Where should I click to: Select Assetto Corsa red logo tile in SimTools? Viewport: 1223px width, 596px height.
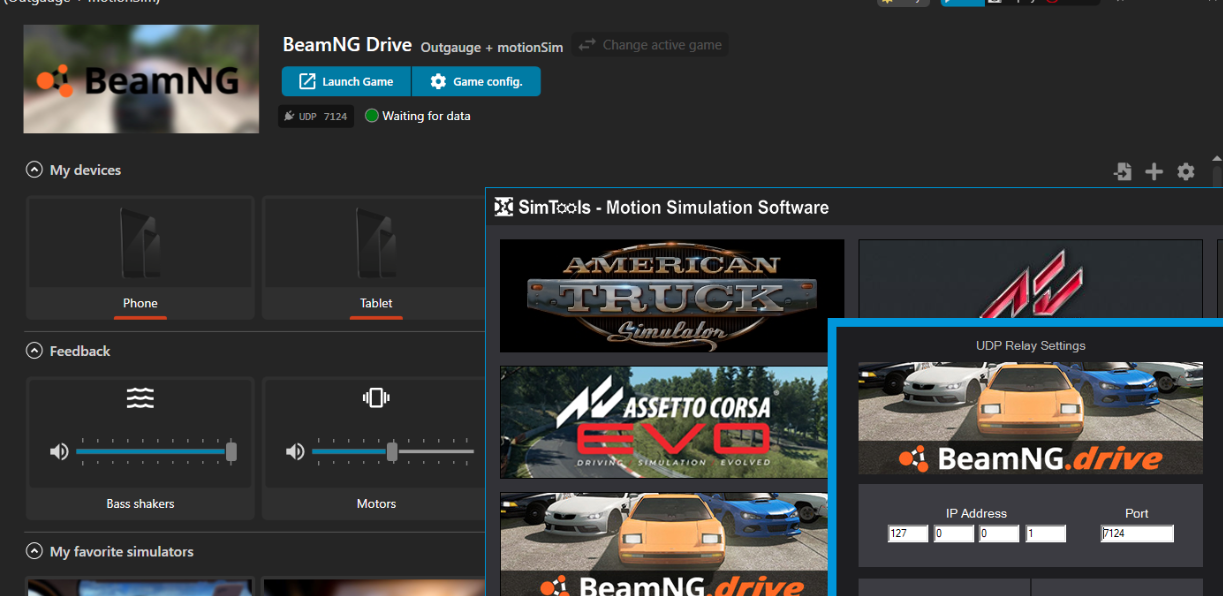(x=1030, y=279)
